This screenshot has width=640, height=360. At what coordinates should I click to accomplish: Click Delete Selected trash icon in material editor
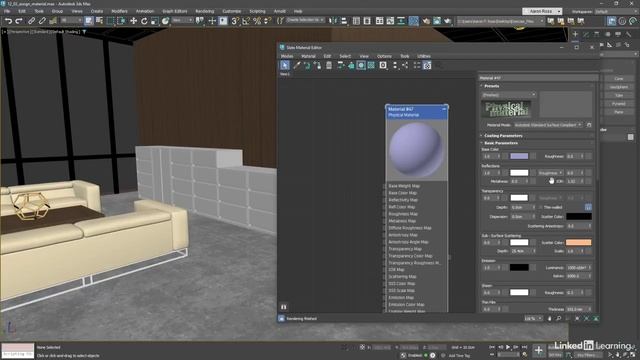pos(329,65)
